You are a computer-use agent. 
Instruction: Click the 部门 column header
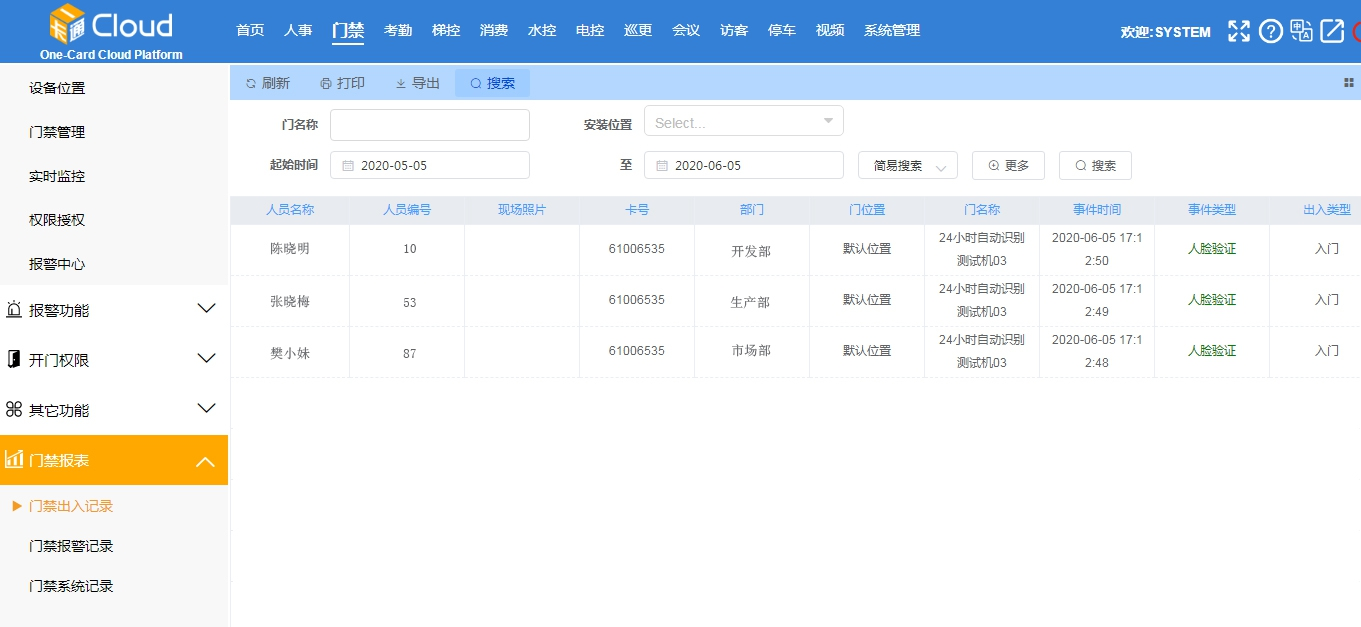[752, 210]
